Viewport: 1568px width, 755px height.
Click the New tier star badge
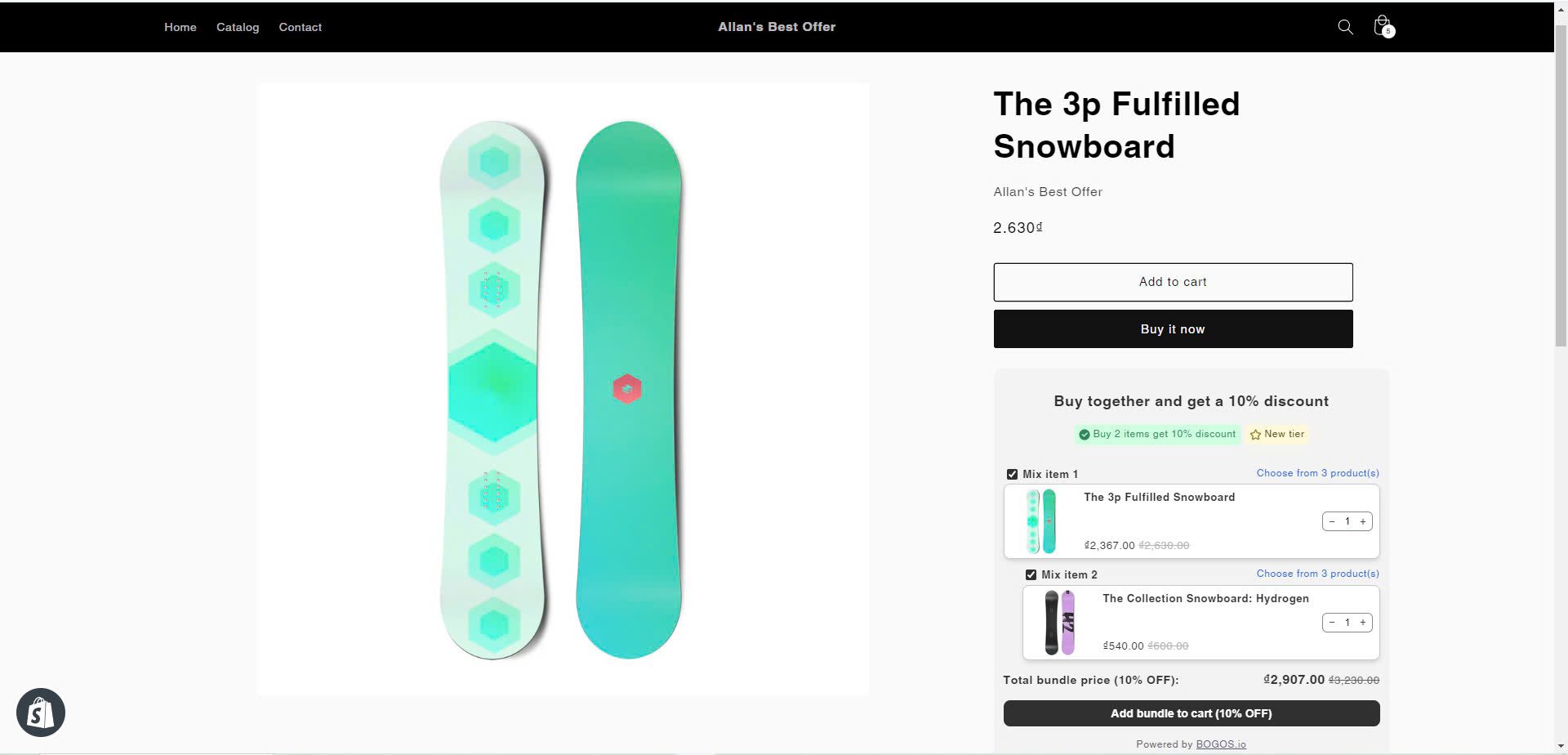pos(1277,434)
